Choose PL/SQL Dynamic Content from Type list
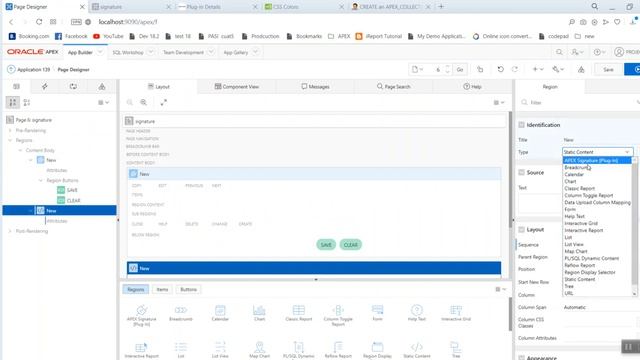 point(591,258)
